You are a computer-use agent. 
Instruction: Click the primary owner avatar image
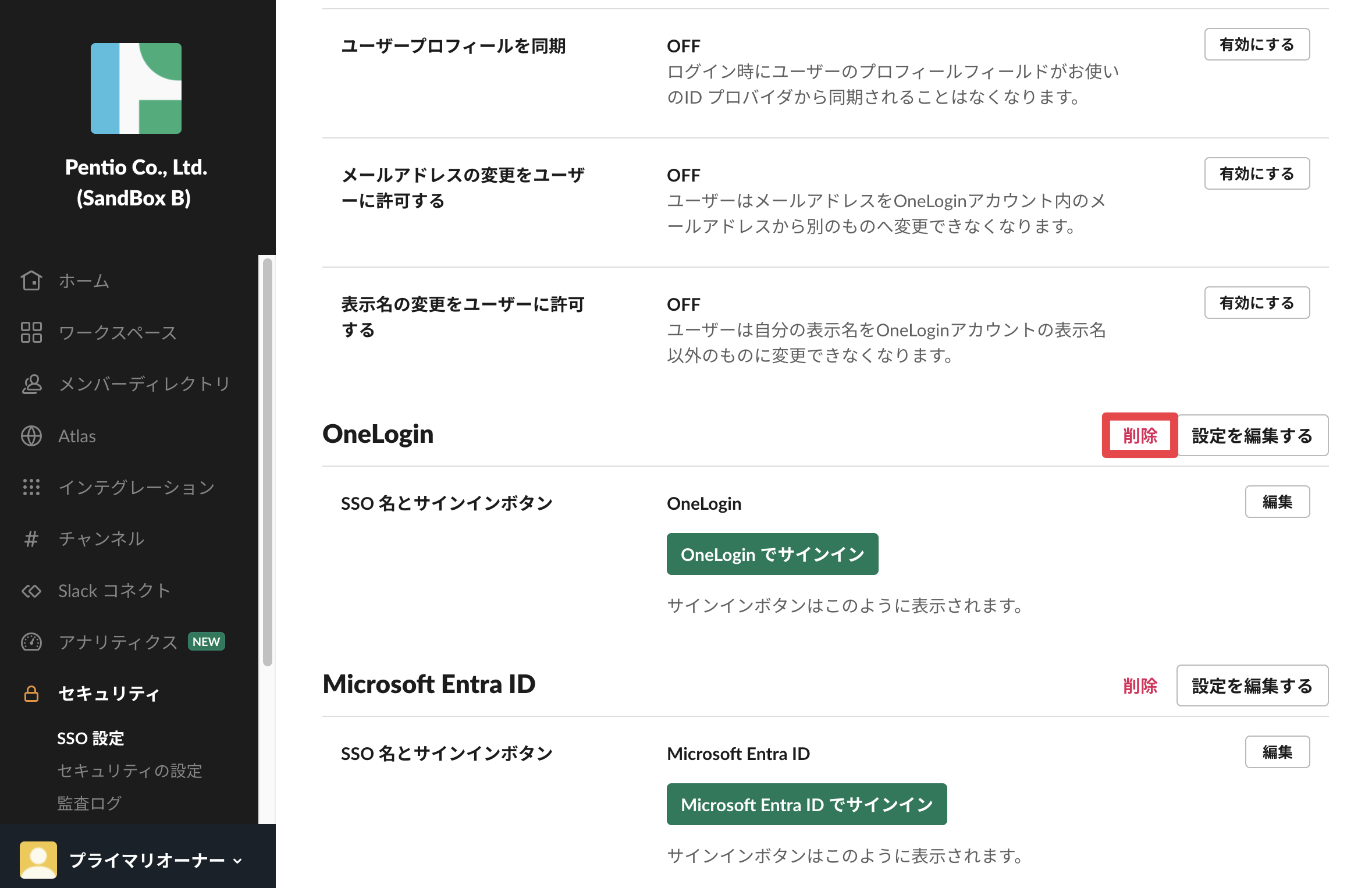pos(38,859)
